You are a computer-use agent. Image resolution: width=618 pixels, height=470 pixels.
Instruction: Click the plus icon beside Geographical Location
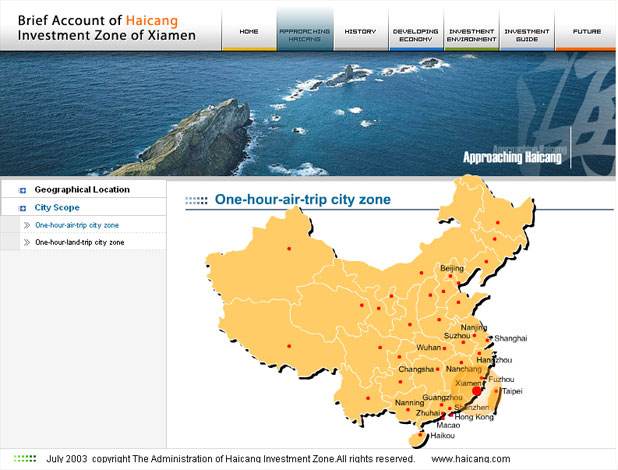coord(22,190)
